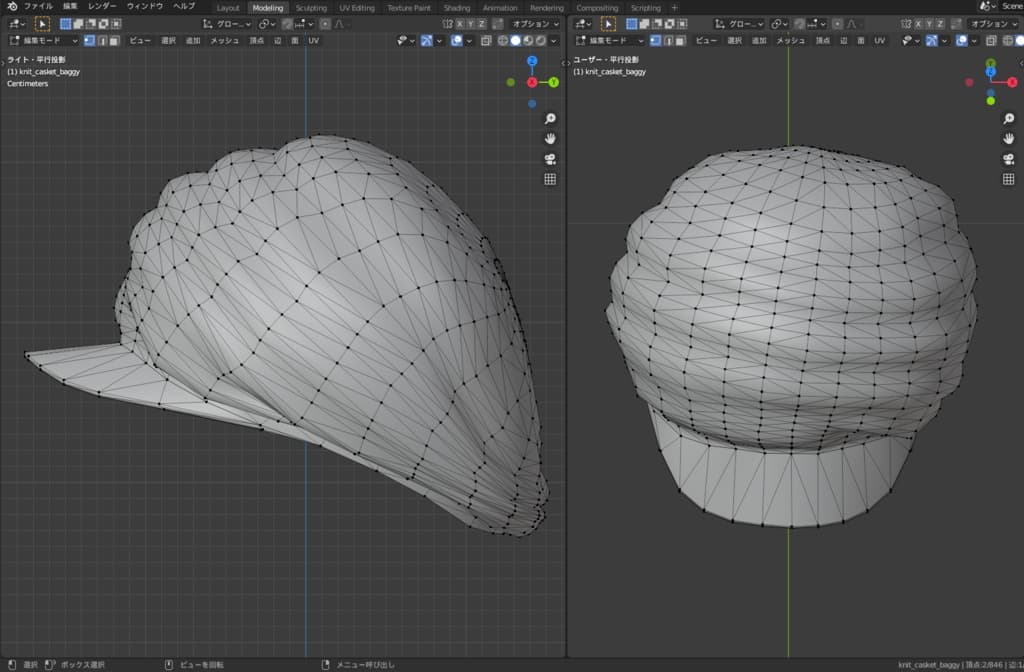Toggle camera view icon in left viewport
The height and width of the screenshot is (672, 1024).
[549, 159]
